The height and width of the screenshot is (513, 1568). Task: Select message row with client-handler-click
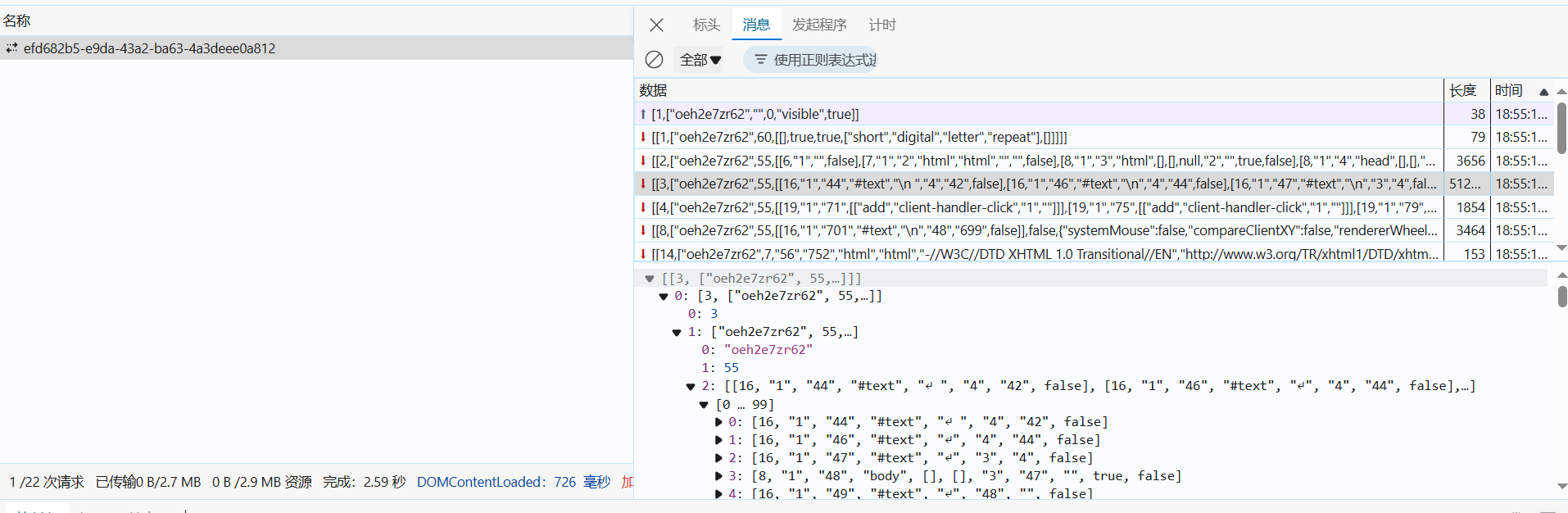[x=1040, y=207]
